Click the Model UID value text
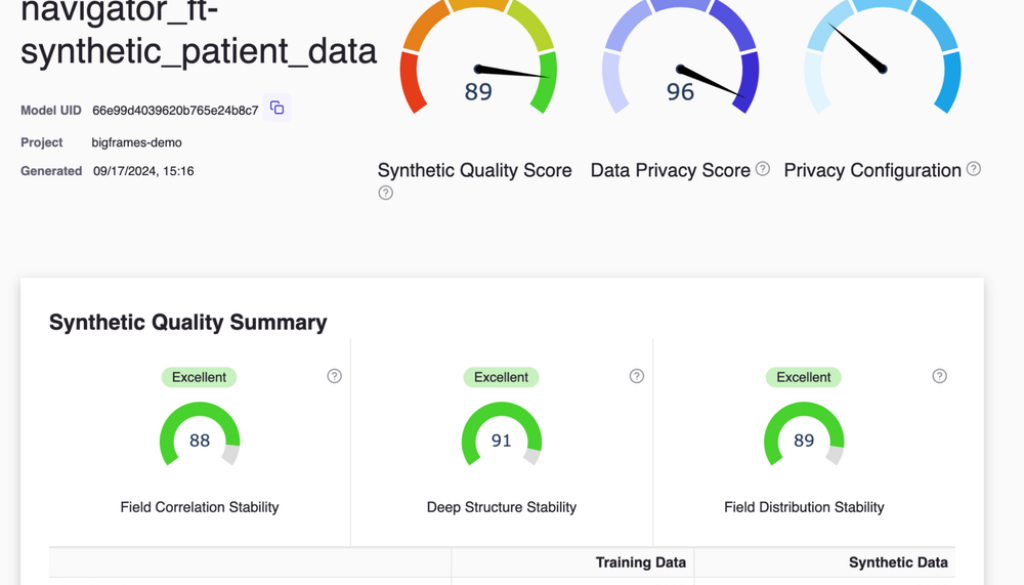1024x585 pixels. (x=175, y=110)
